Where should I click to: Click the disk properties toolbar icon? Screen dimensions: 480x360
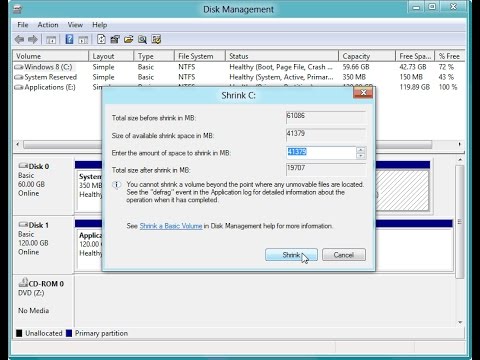[x=115, y=39]
